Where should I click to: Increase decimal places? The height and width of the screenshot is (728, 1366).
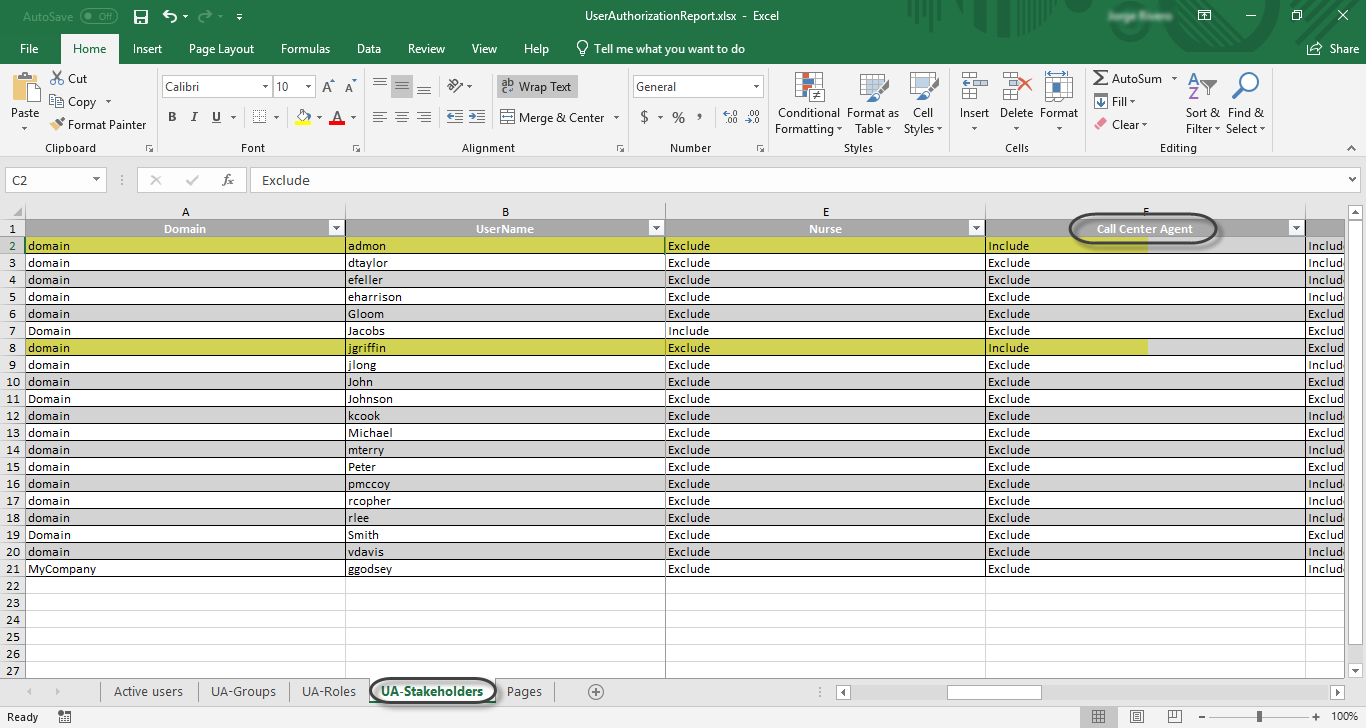click(729, 118)
